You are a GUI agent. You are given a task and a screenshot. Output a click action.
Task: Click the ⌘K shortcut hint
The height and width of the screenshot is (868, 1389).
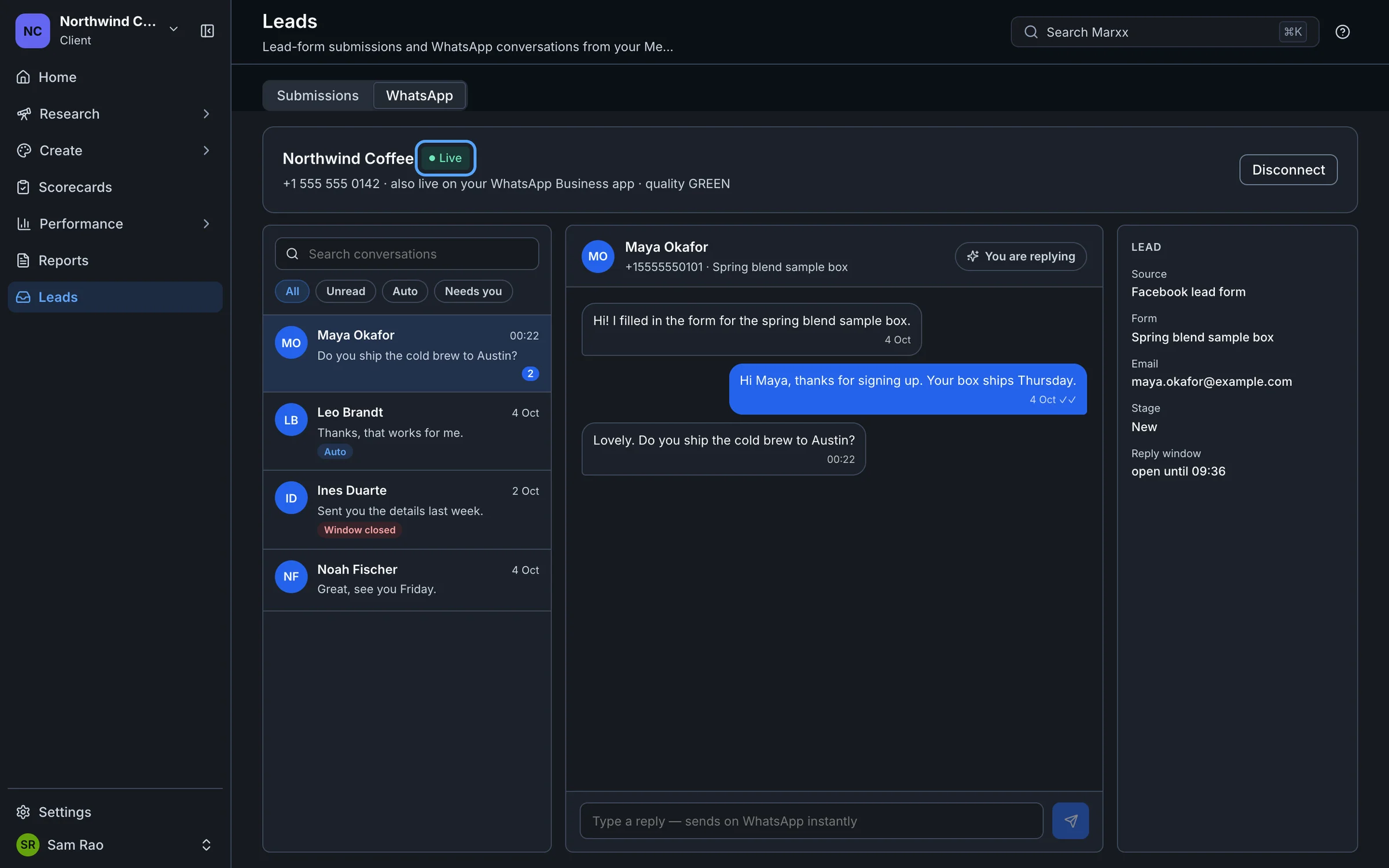click(1292, 32)
